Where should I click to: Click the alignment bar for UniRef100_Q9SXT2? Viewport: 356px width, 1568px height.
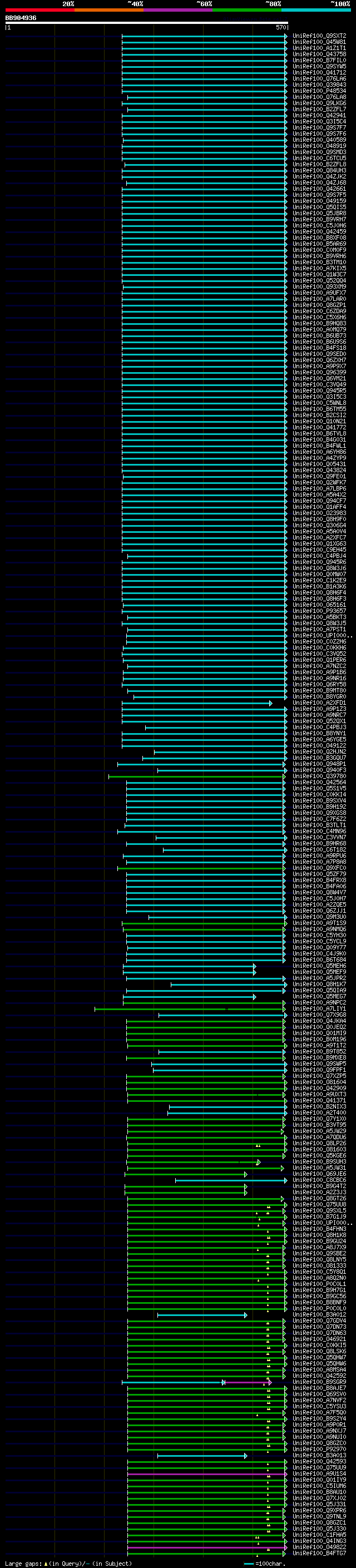pos(205,36)
